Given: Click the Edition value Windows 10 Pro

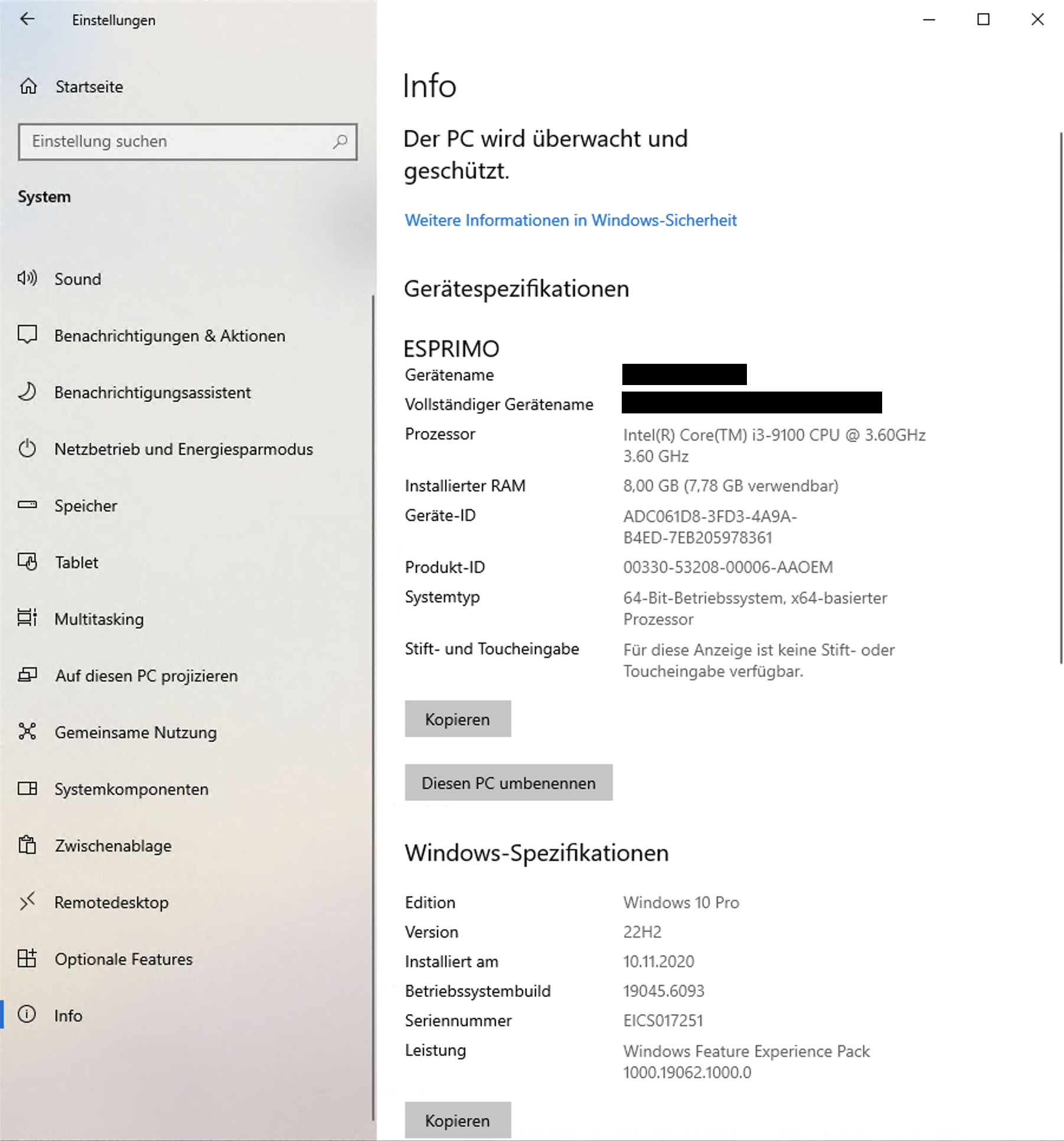Looking at the screenshot, I should 681,902.
